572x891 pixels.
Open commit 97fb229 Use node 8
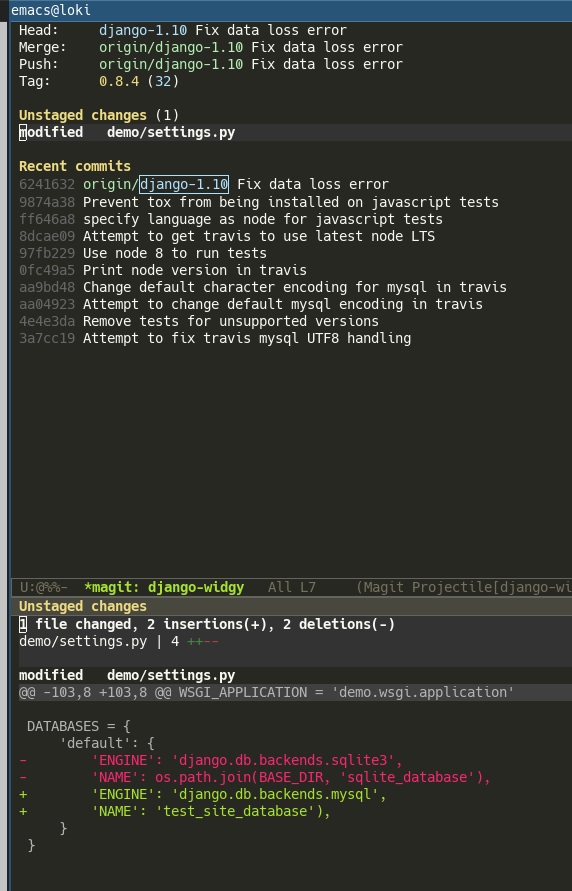143,253
